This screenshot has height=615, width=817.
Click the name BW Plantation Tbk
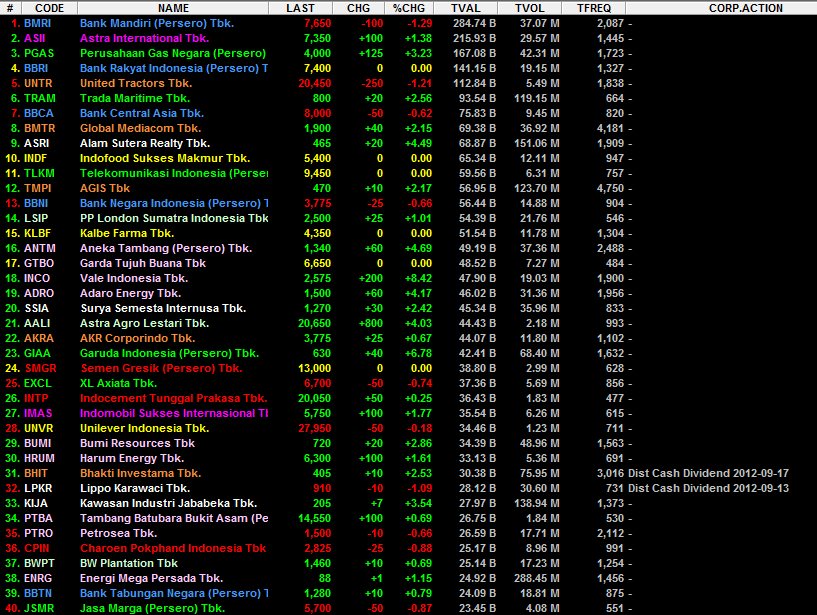pyautogui.click(x=129, y=564)
